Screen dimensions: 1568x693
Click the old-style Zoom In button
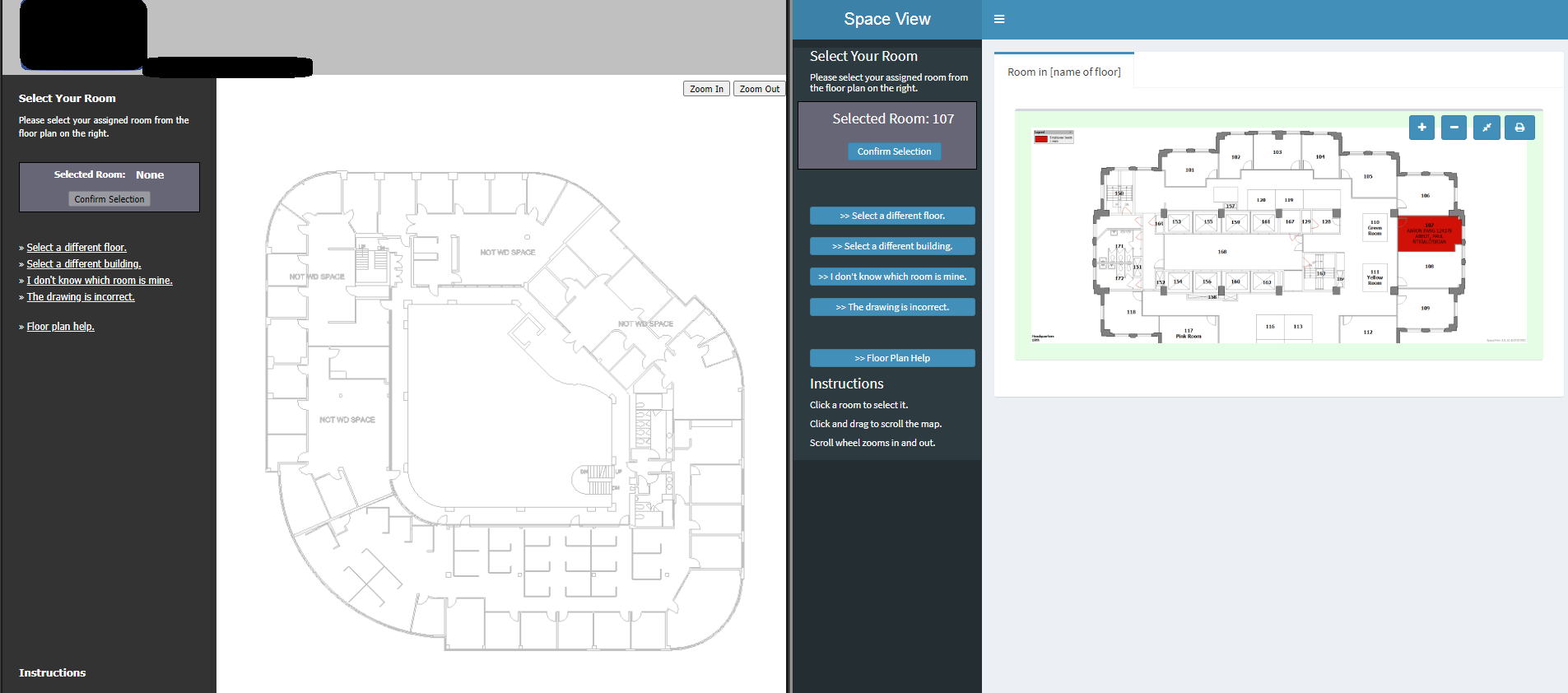coord(706,89)
